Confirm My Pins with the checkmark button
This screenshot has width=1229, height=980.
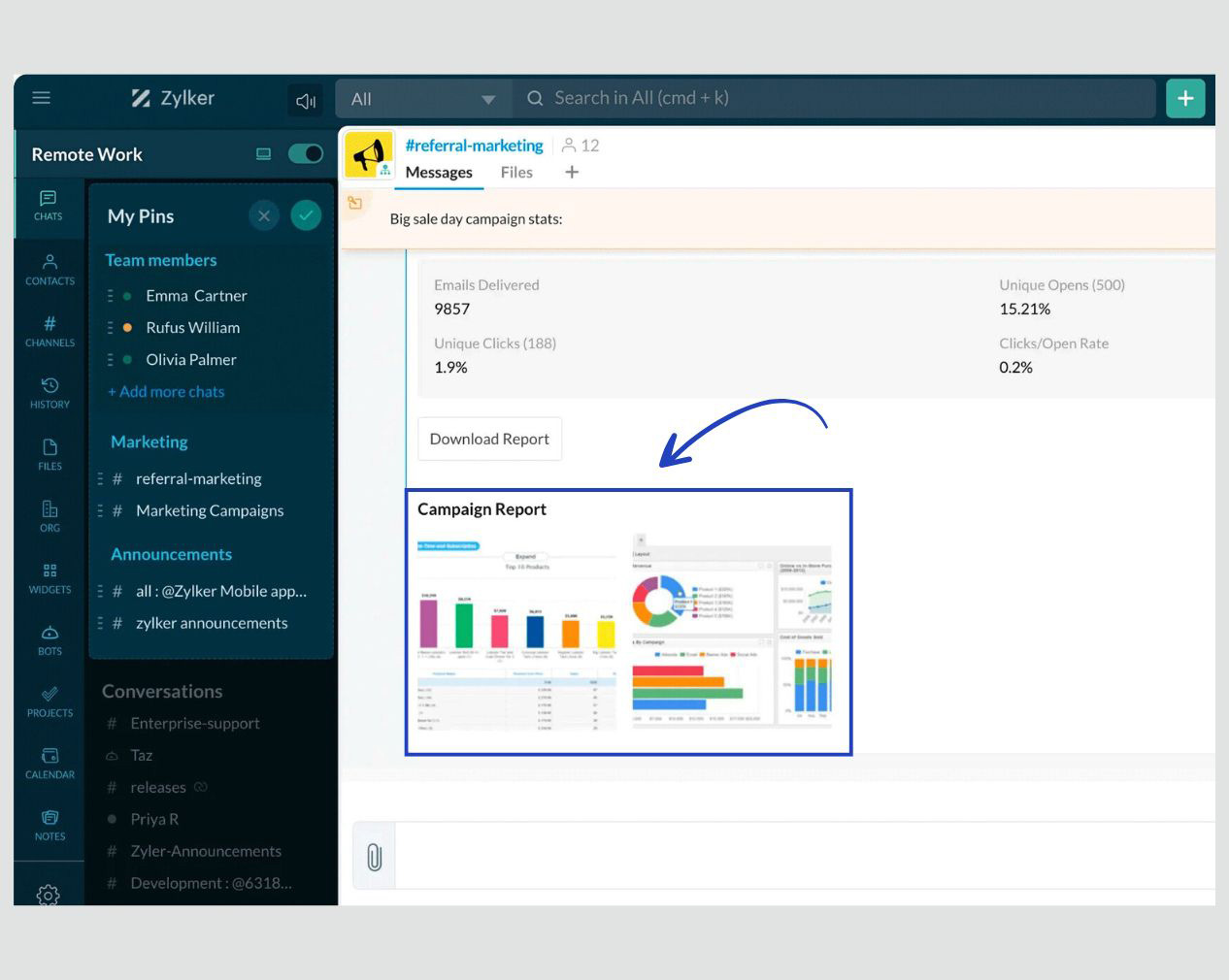[306, 215]
